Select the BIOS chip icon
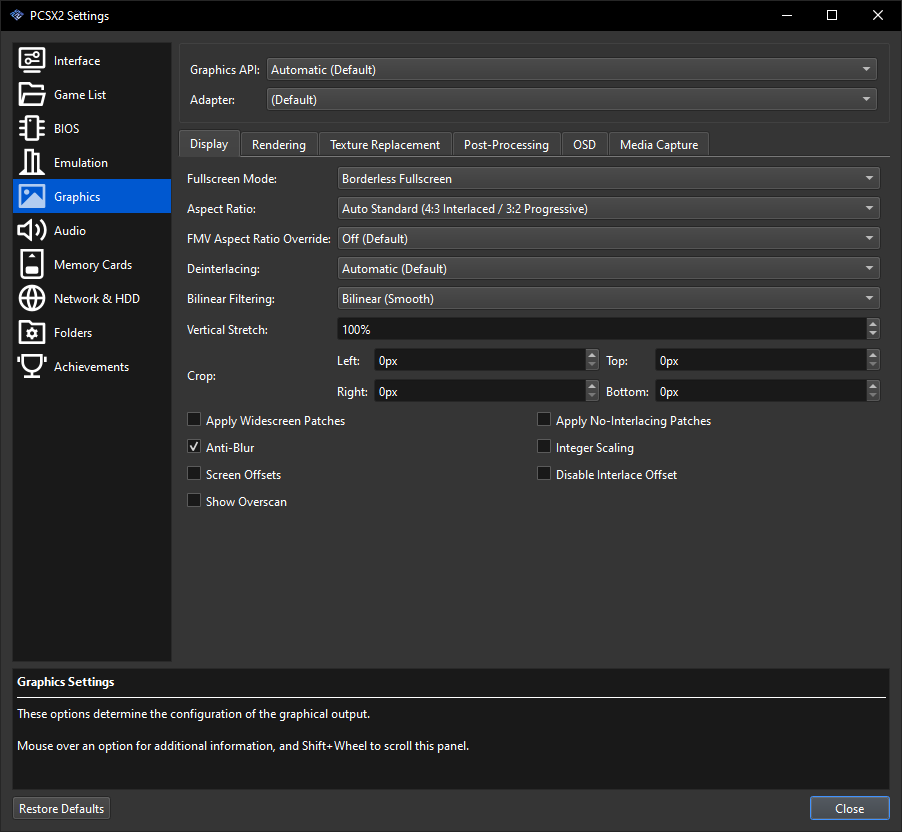Screen dimensions: 902x832 point(32,128)
